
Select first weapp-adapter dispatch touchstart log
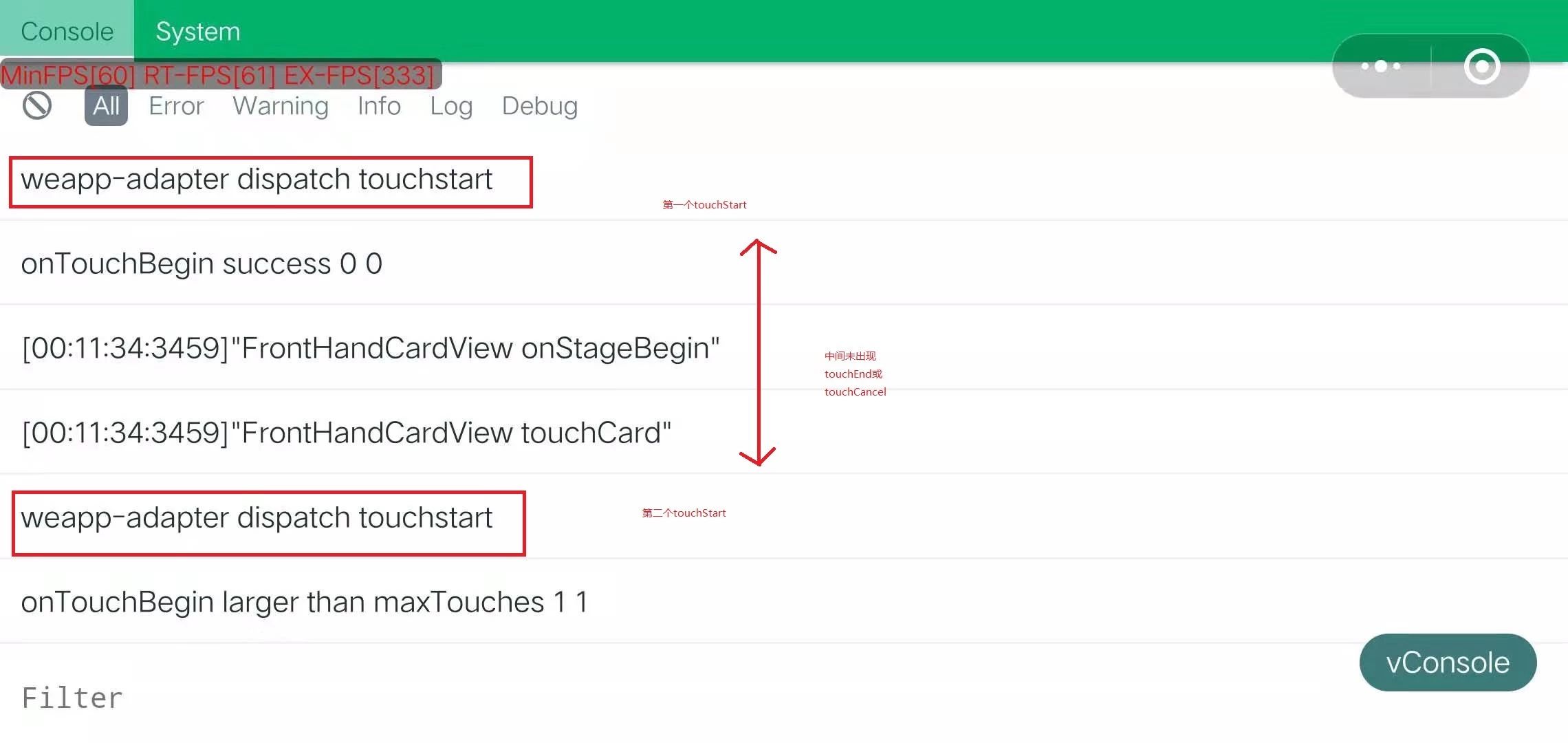(x=257, y=180)
